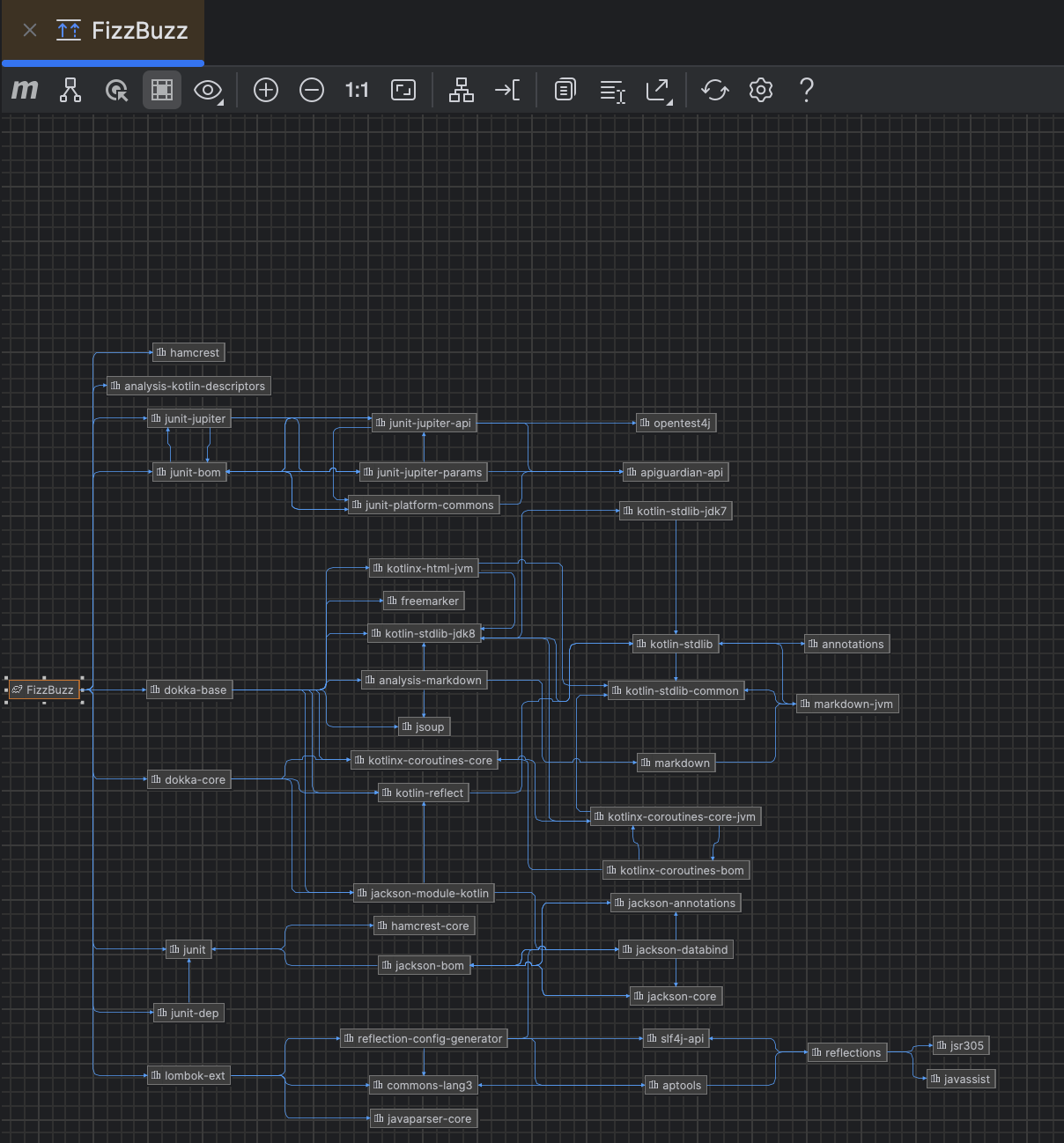Open the diagram settings gear
Screen dimensions: 1064x1143
(x=760, y=89)
